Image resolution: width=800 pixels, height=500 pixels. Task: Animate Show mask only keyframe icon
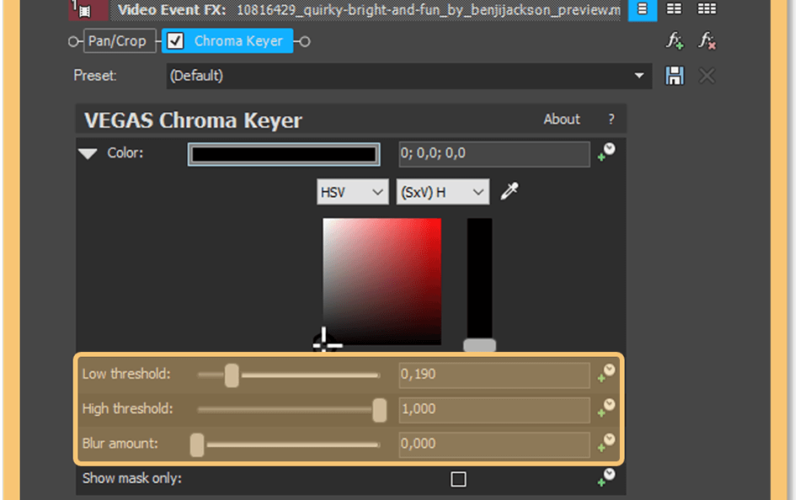606,478
